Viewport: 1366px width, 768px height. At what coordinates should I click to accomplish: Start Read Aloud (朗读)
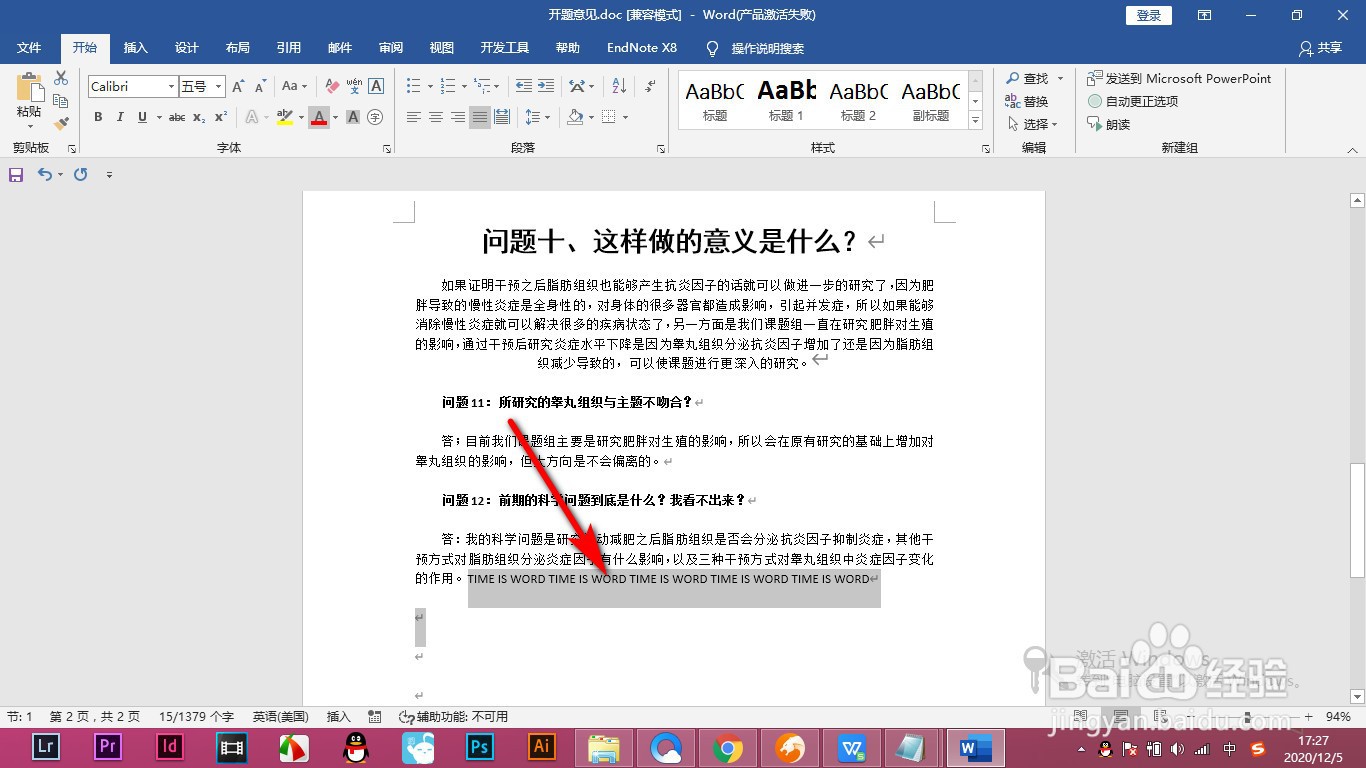pos(1109,124)
